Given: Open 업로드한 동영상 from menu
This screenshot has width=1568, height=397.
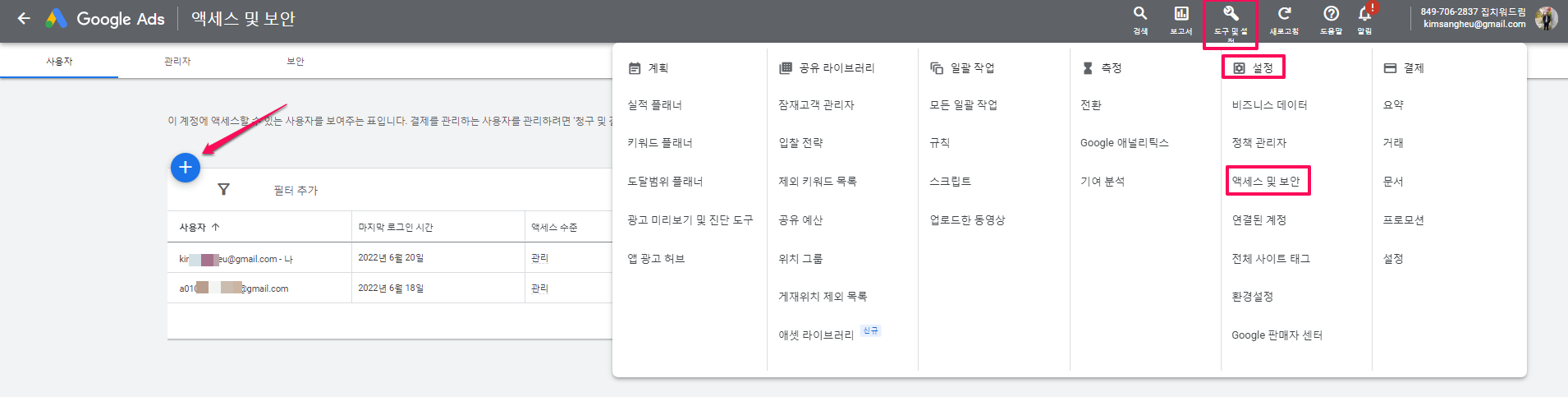Looking at the screenshot, I should click(x=967, y=220).
